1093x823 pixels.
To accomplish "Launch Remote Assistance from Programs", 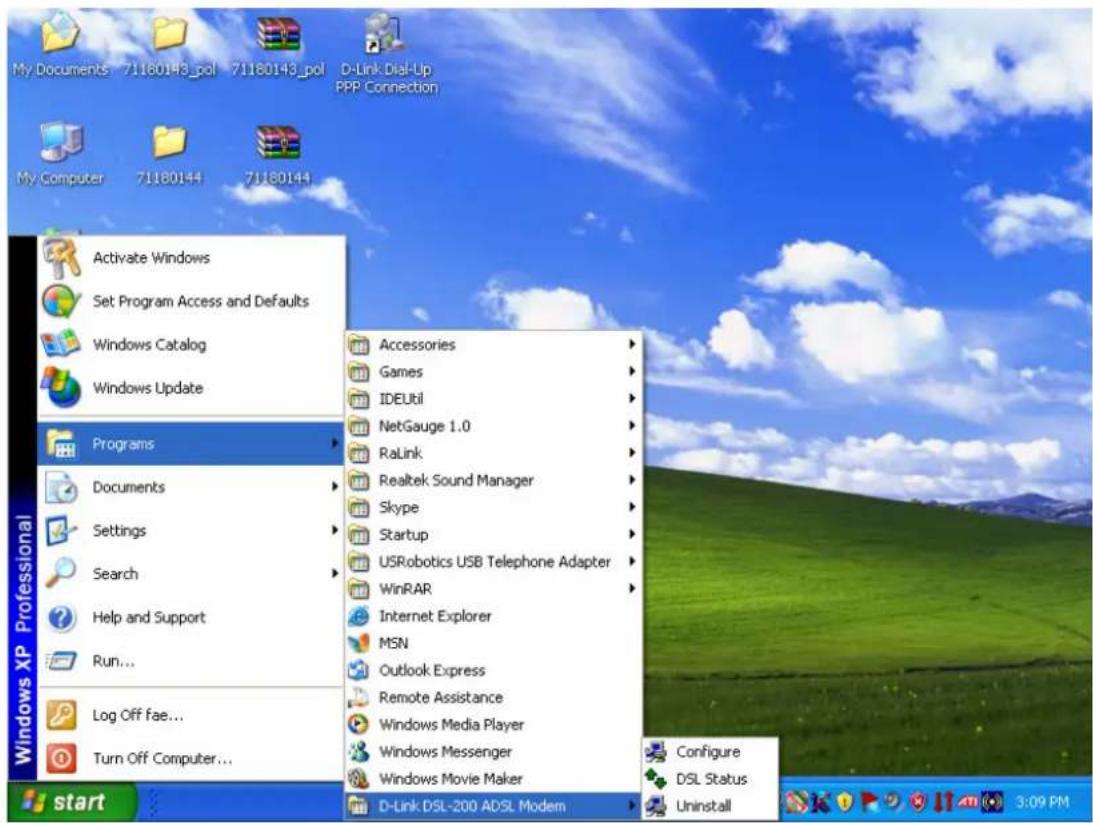I will (493, 697).
